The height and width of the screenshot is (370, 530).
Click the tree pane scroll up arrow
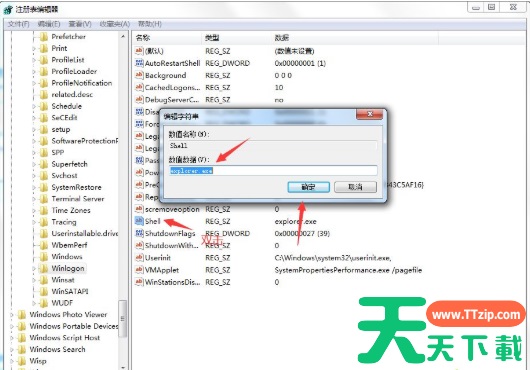123,36
